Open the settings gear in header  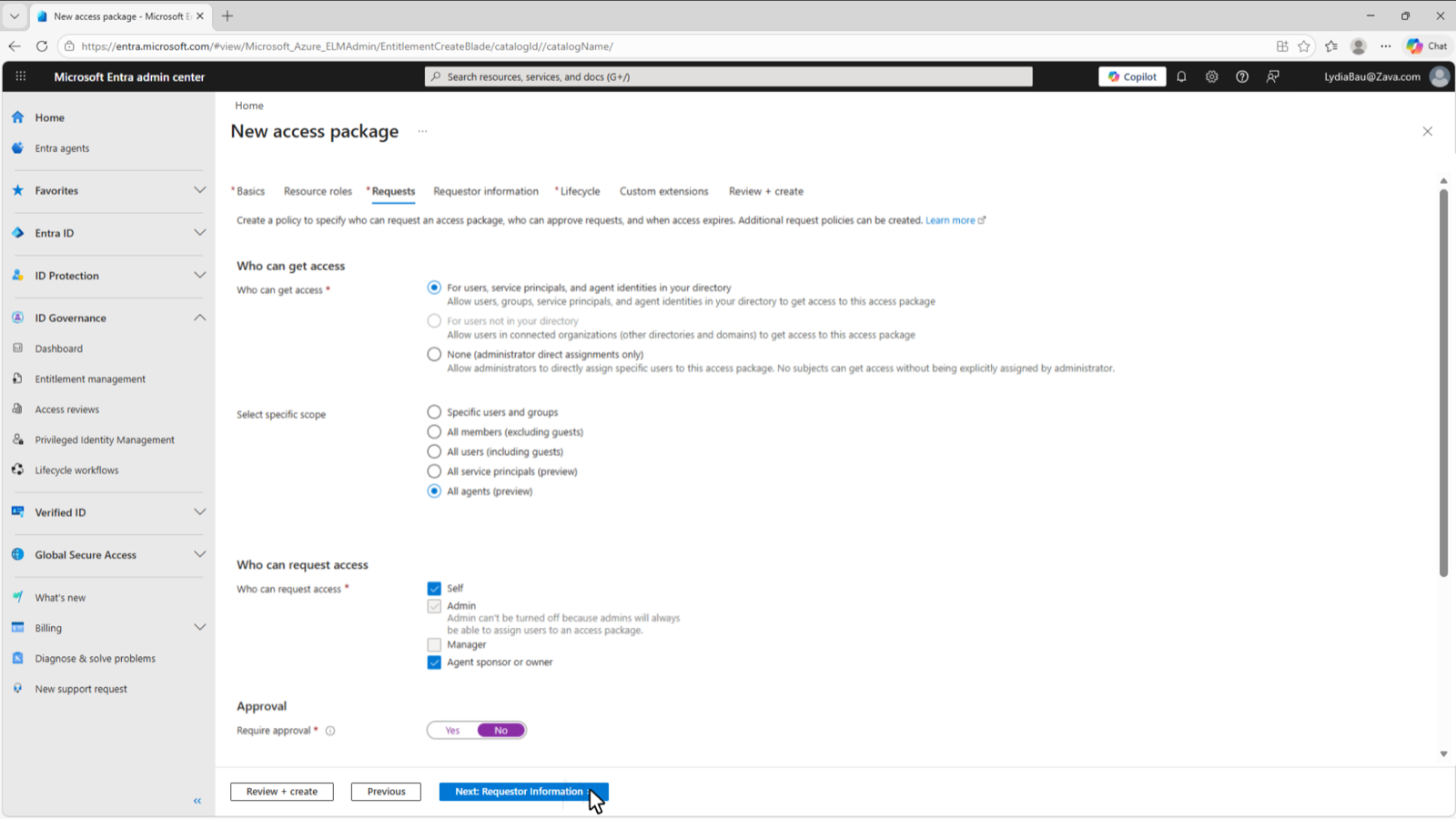[1211, 76]
